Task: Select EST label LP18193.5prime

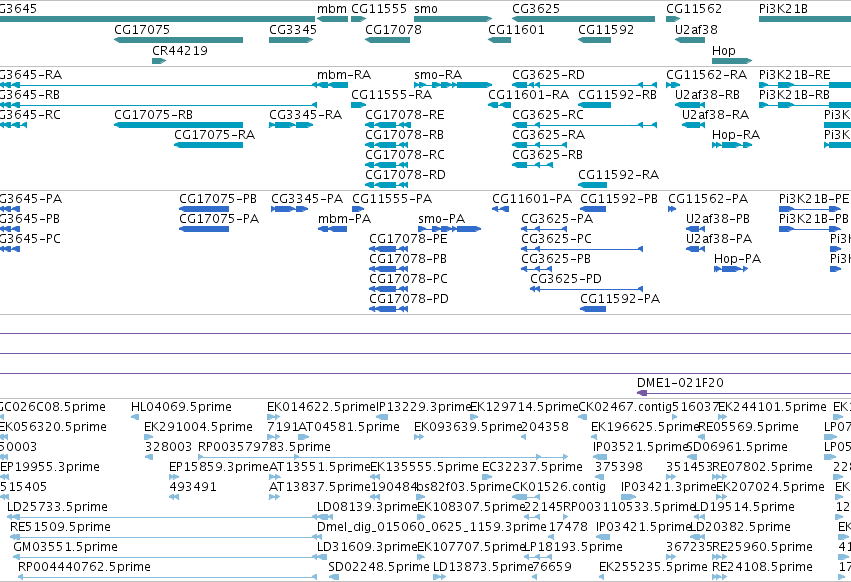Action: pos(573,547)
